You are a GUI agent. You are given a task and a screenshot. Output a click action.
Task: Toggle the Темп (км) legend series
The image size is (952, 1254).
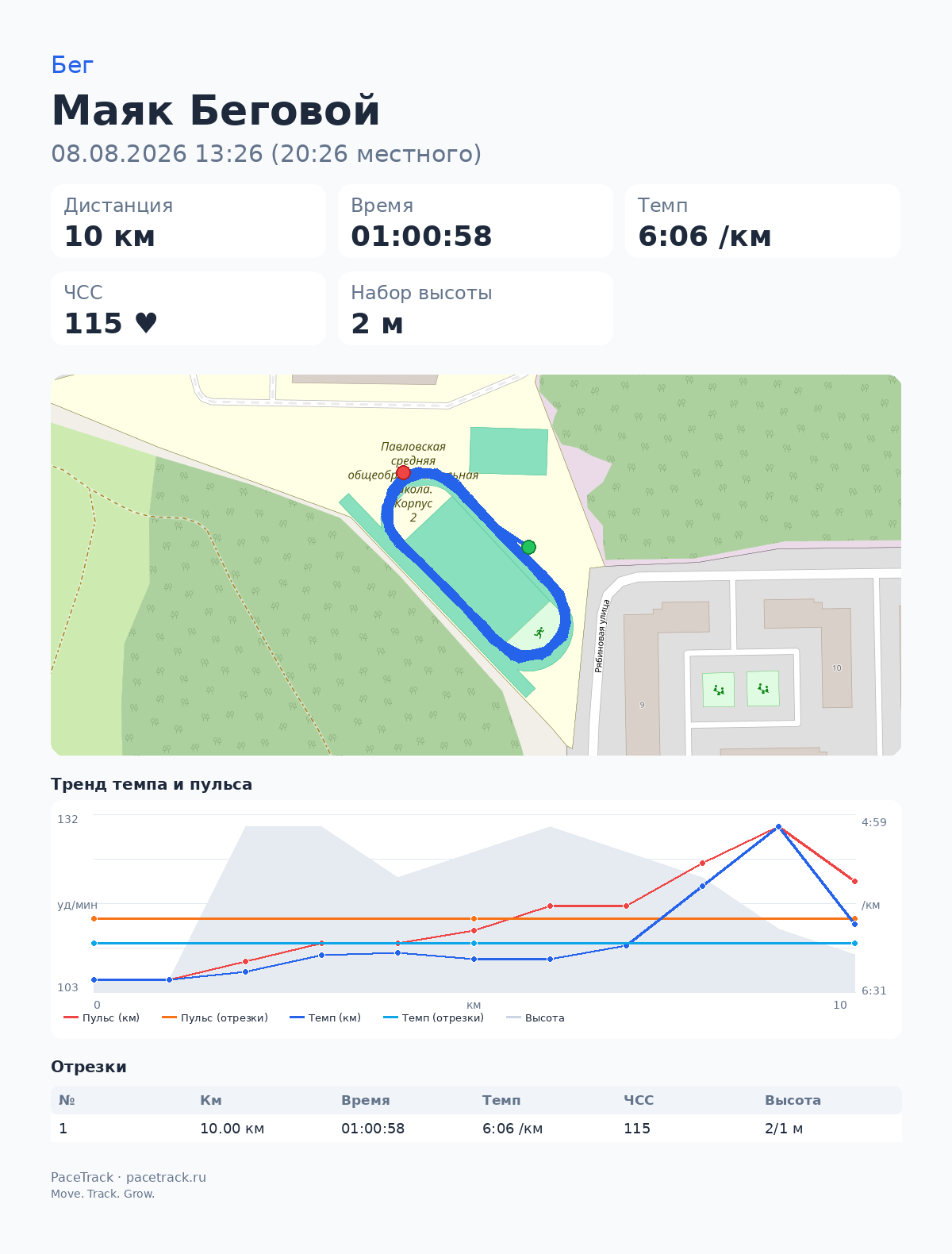pyautogui.click(x=325, y=1017)
